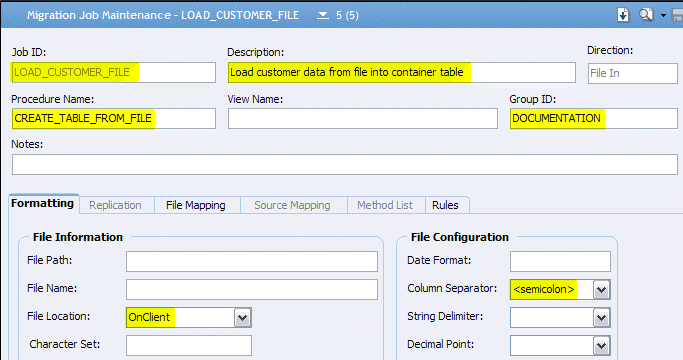
Task: Expand the File Location dropdown
Action: click(x=243, y=318)
